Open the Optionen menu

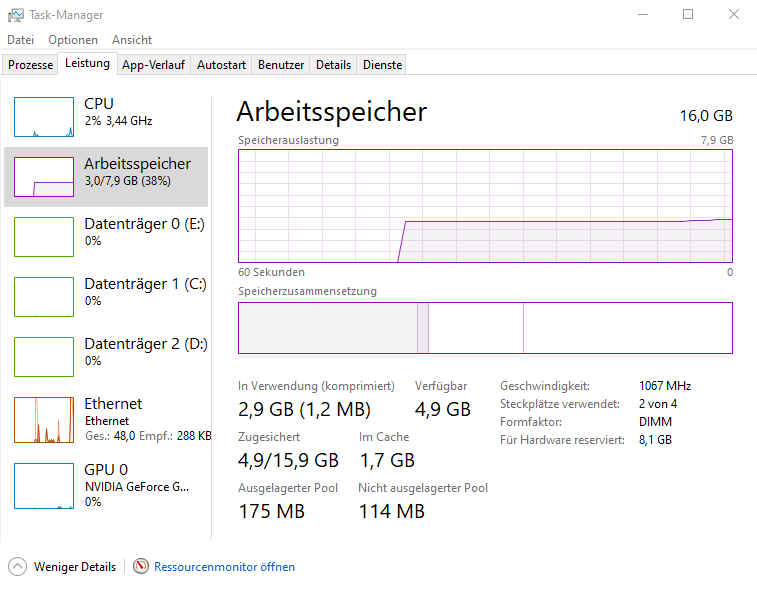[x=73, y=40]
